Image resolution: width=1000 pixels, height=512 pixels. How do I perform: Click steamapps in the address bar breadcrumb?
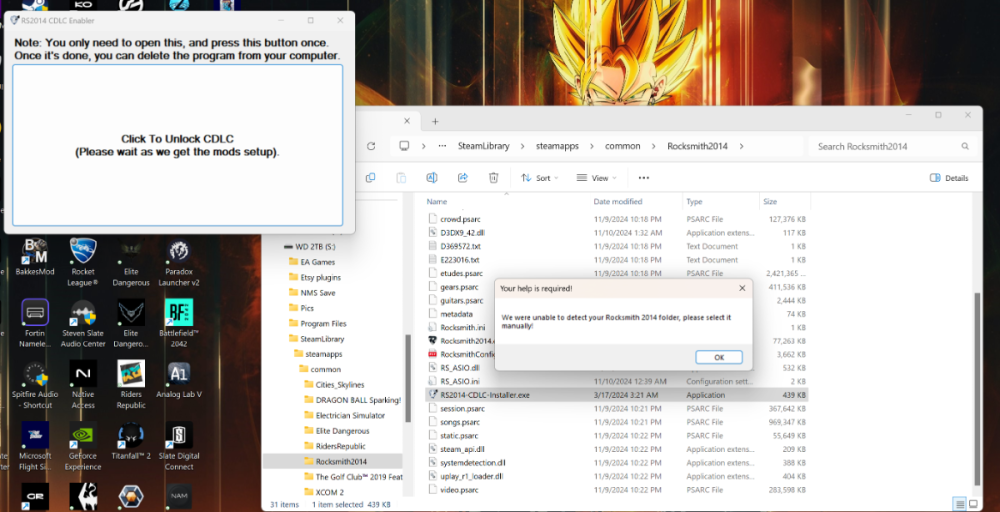coord(557,146)
